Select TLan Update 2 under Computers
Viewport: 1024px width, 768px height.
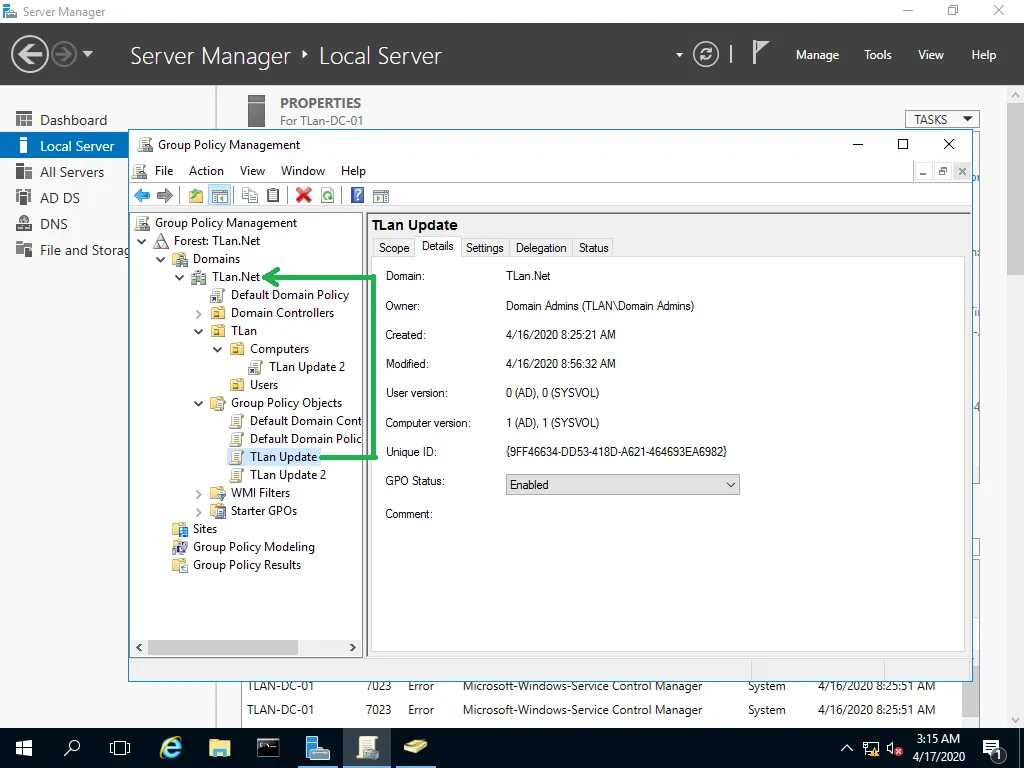point(306,367)
